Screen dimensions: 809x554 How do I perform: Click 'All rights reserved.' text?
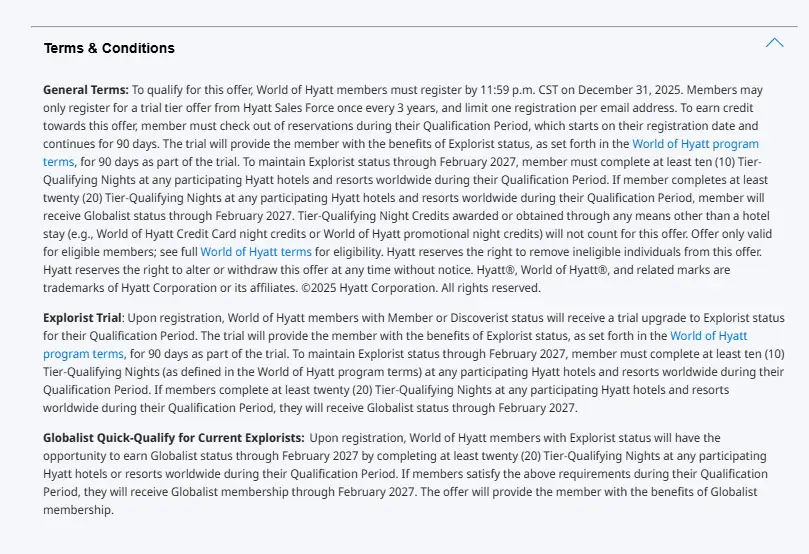[490, 288]
